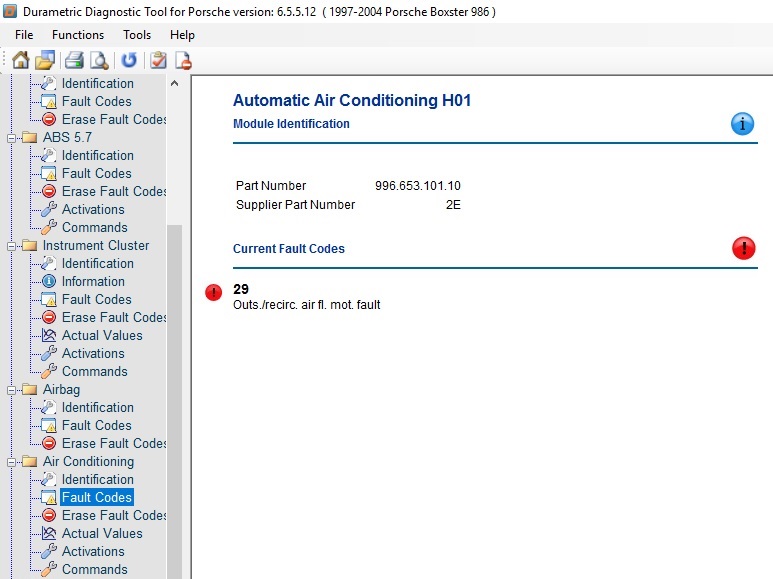773x579 pixels.
Task: Open Identification under Instrument Cluster
Action: [98, 263]
